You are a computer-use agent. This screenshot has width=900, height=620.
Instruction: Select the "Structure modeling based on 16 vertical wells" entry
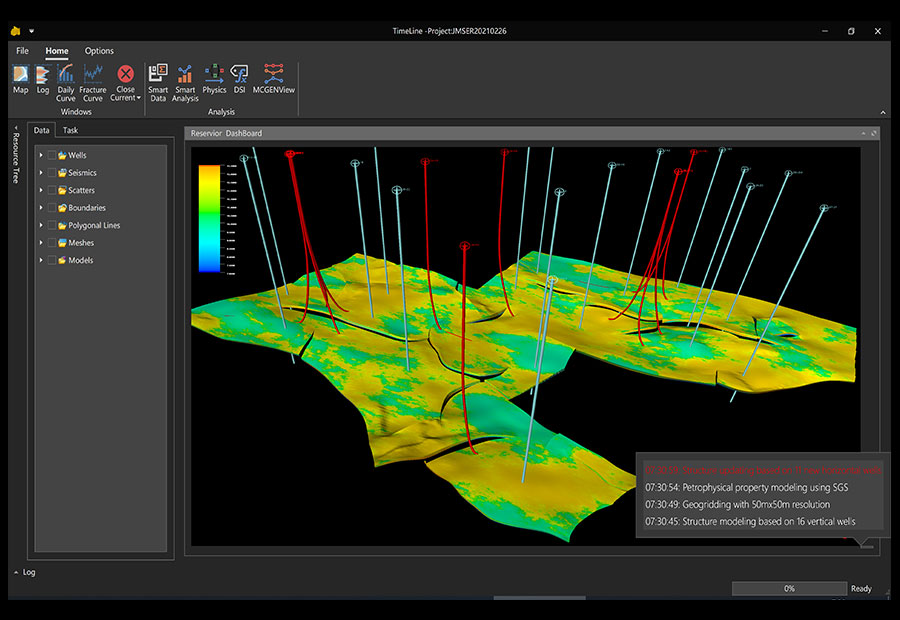click(750, 522)
